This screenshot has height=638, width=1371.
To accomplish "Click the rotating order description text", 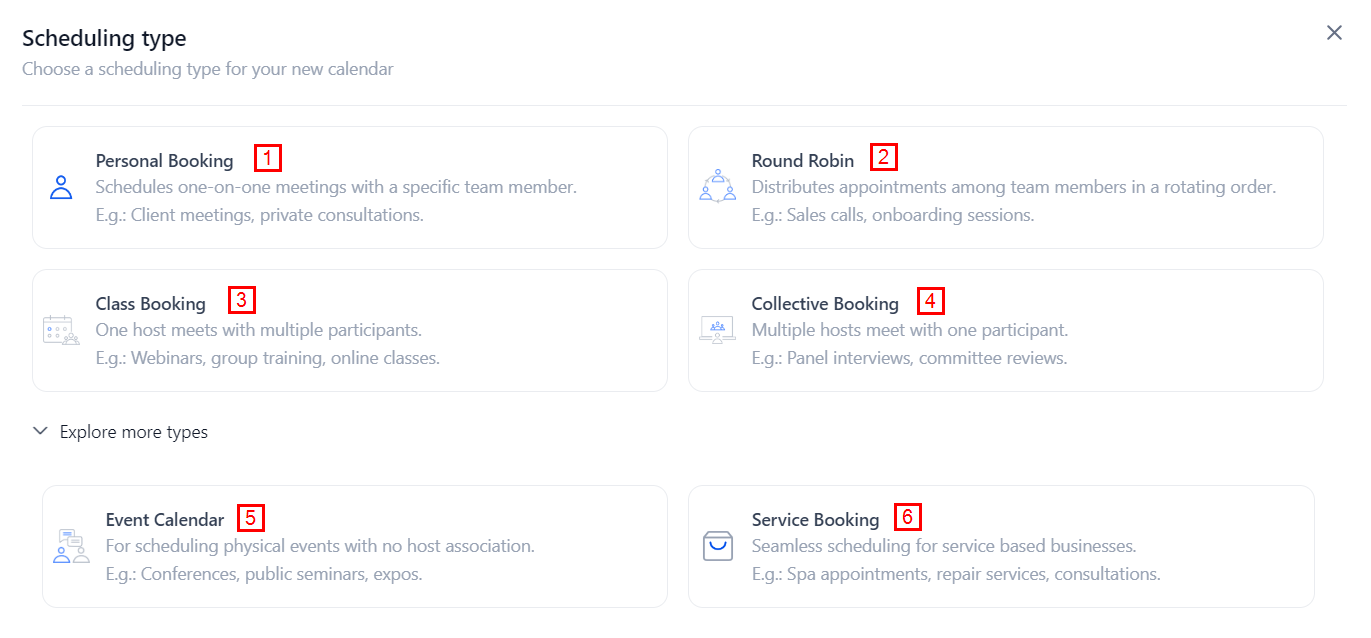I will pos(1013,187).
